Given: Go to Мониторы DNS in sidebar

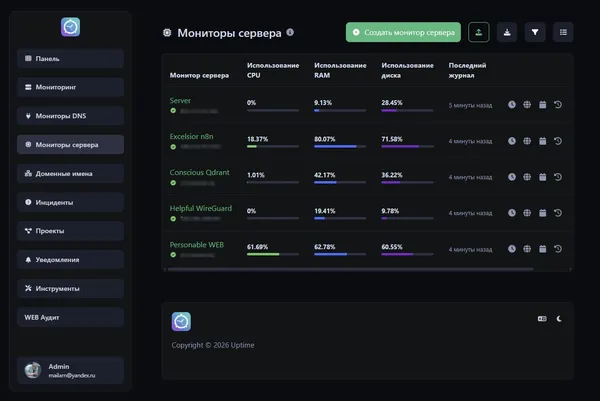Looking at the screenshot, I should coord(70,115).
